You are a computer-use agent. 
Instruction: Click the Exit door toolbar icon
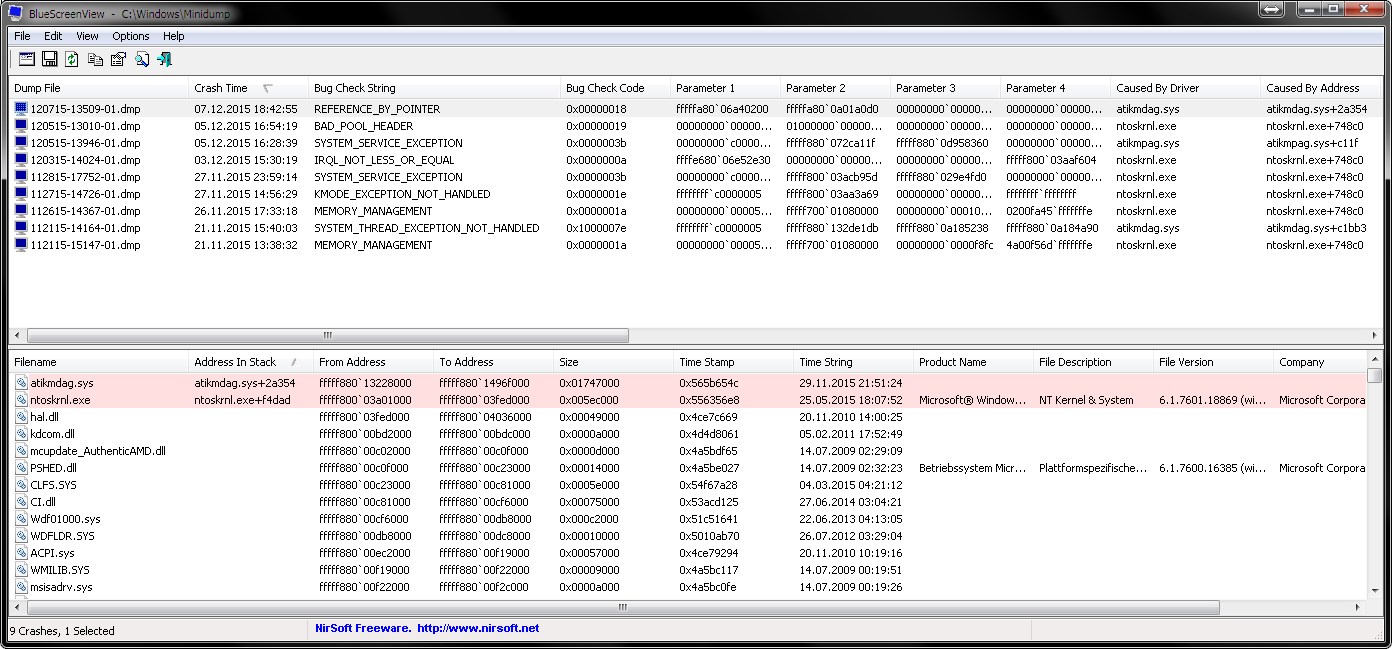[x=165, y=59]
